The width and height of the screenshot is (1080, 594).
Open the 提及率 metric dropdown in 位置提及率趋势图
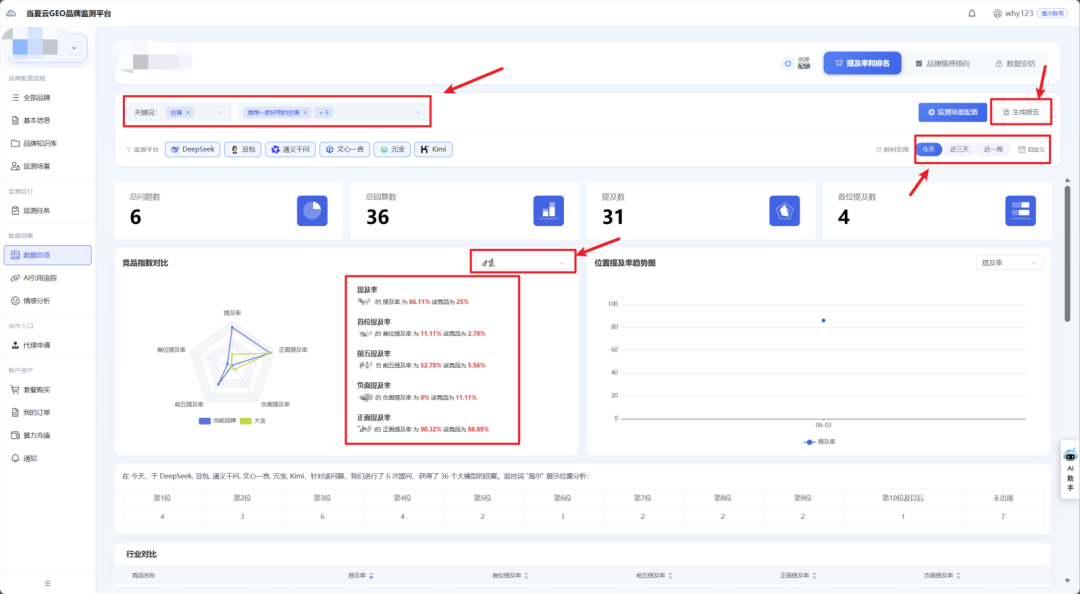pos(1010,263)
